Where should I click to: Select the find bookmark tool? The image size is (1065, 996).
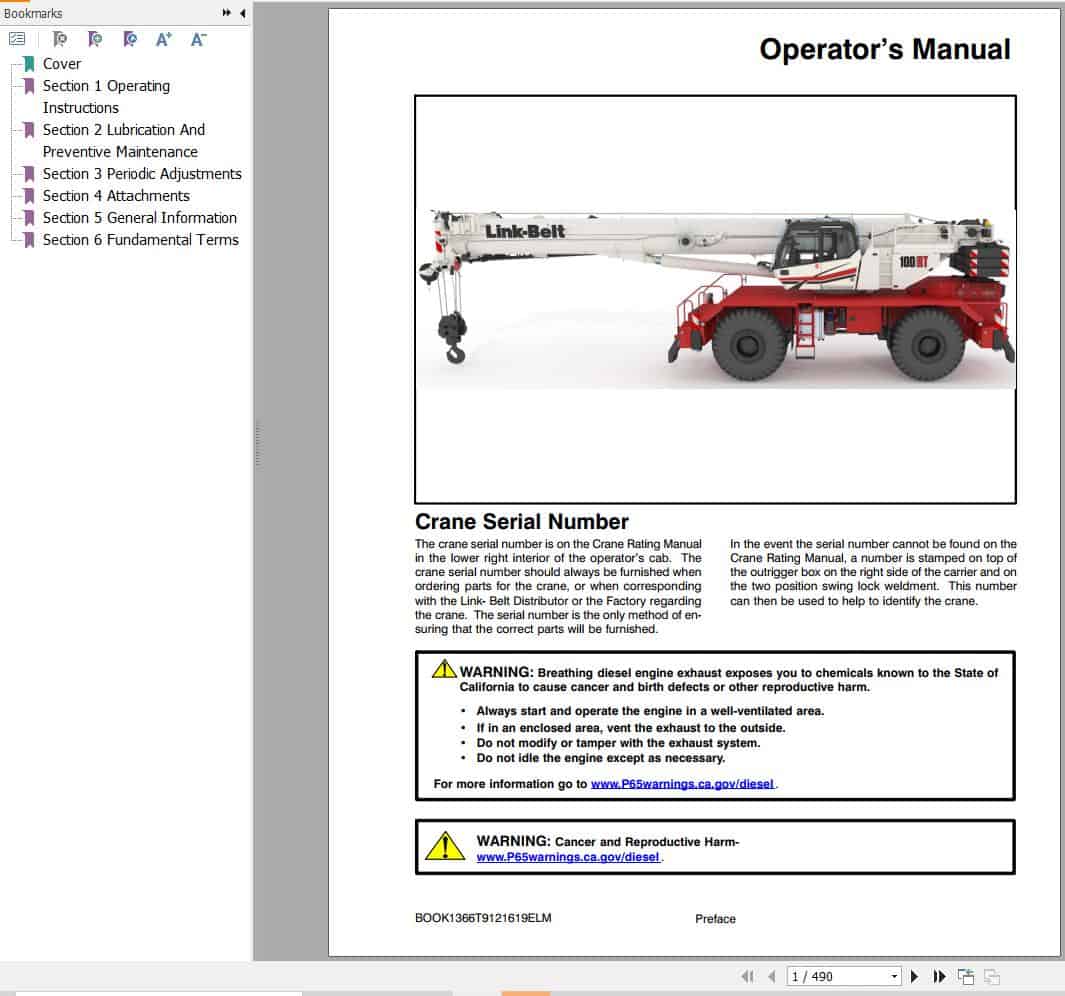[60, 40]
